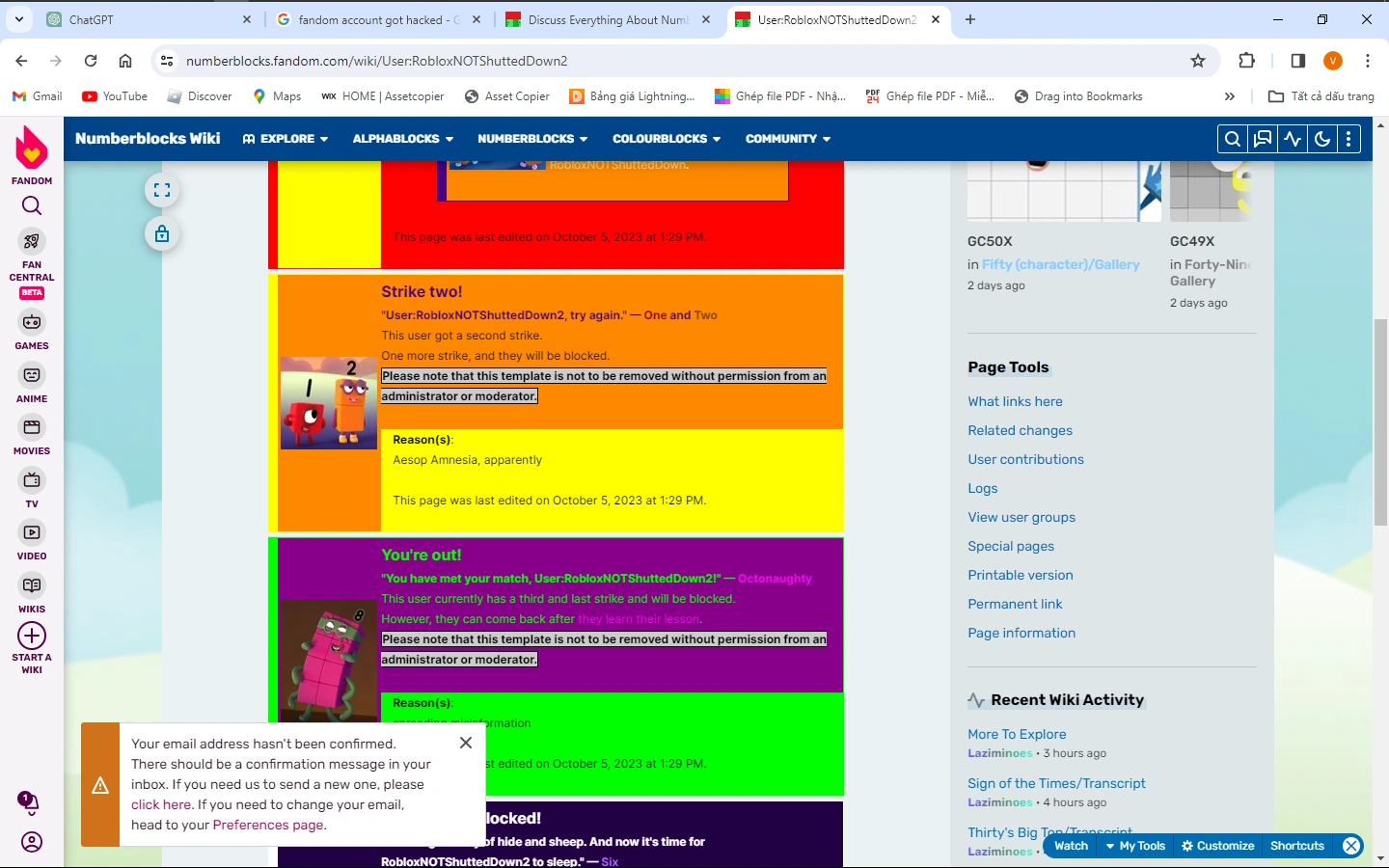Open the Fandom sidebar search

(32, 205)
